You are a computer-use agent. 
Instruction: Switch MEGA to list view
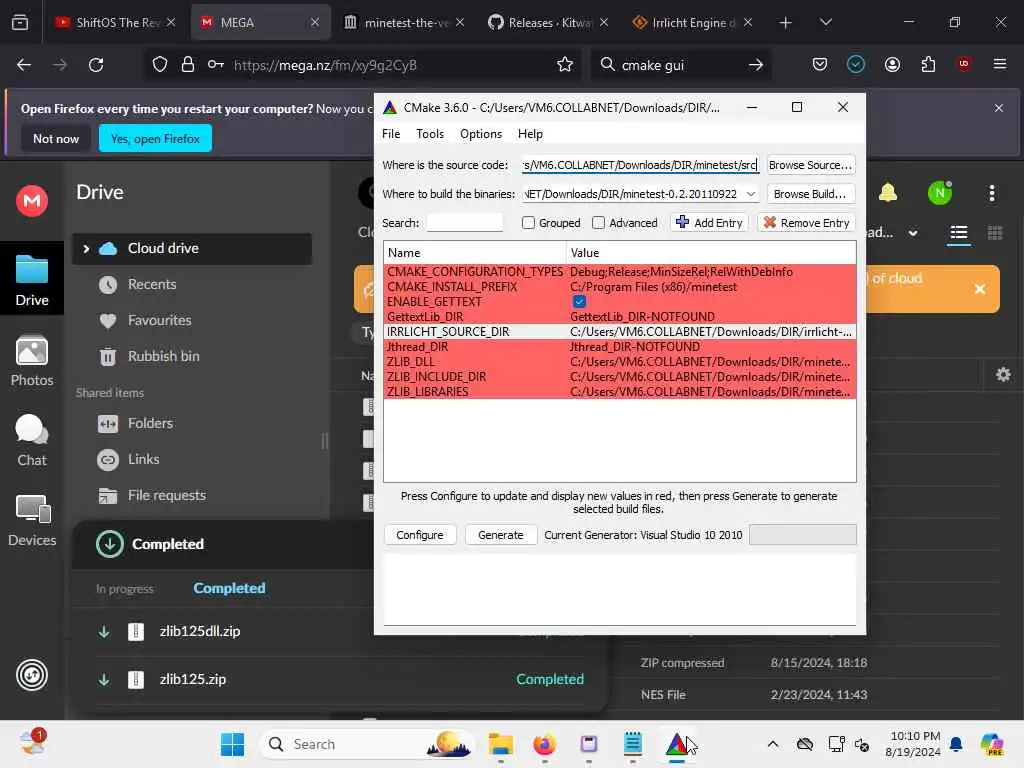pos(958,233)
